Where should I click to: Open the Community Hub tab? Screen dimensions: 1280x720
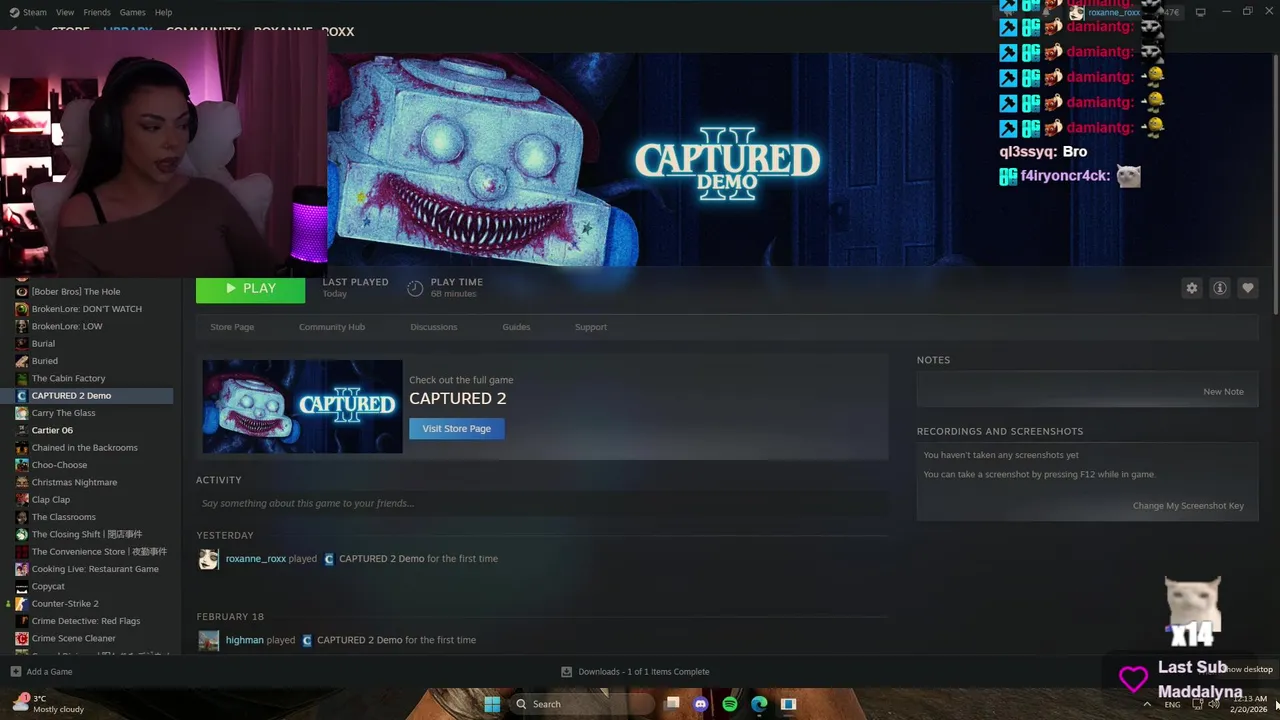pyautogui.click(x=332, y=327)
